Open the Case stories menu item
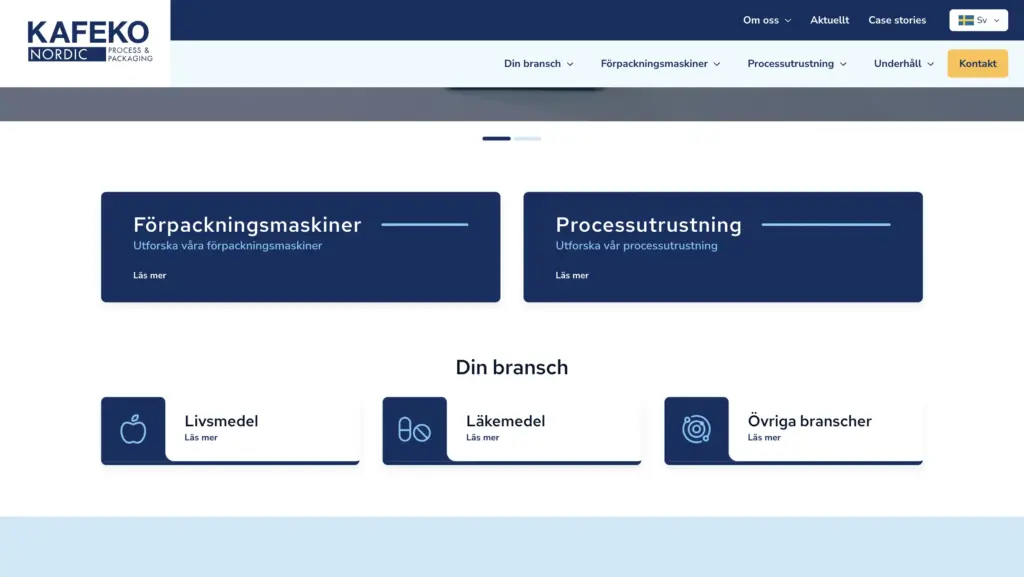Screen dimensions: 1024x577 click(897, 20)
